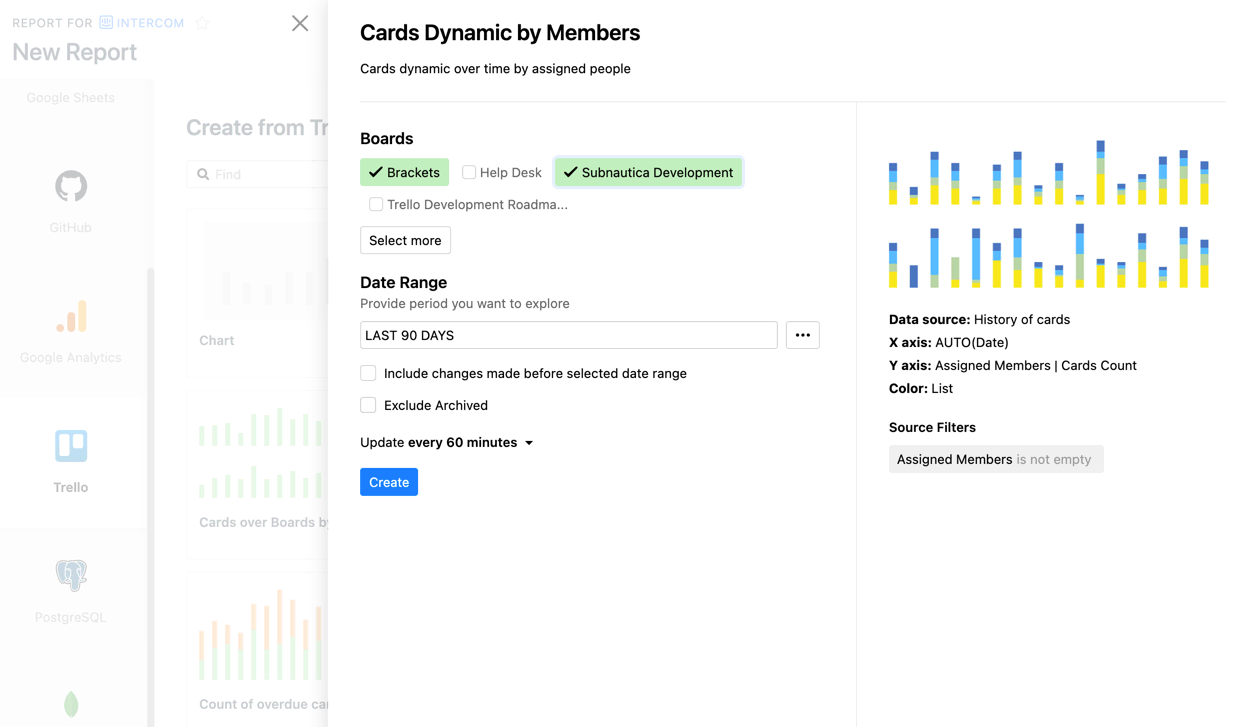This screenshot has width=1251, height=727.
Task: Click the Data source History of cards text
Action: (979, 319)
